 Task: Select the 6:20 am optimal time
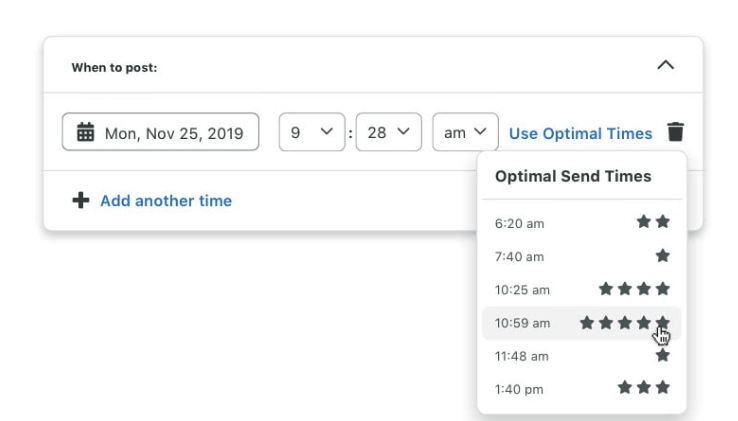click(x=520, y=223)
